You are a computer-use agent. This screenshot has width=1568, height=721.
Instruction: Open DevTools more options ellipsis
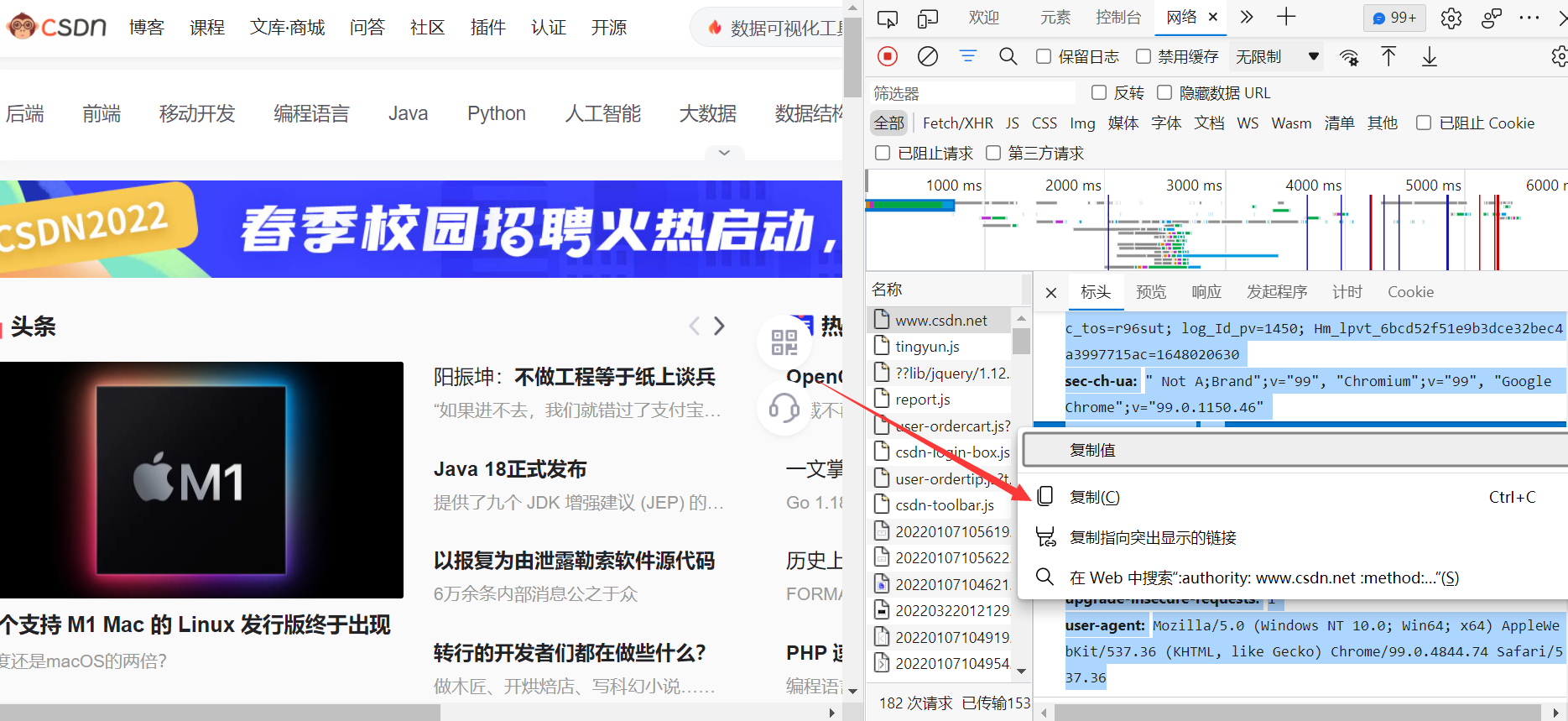[1529, 18]
